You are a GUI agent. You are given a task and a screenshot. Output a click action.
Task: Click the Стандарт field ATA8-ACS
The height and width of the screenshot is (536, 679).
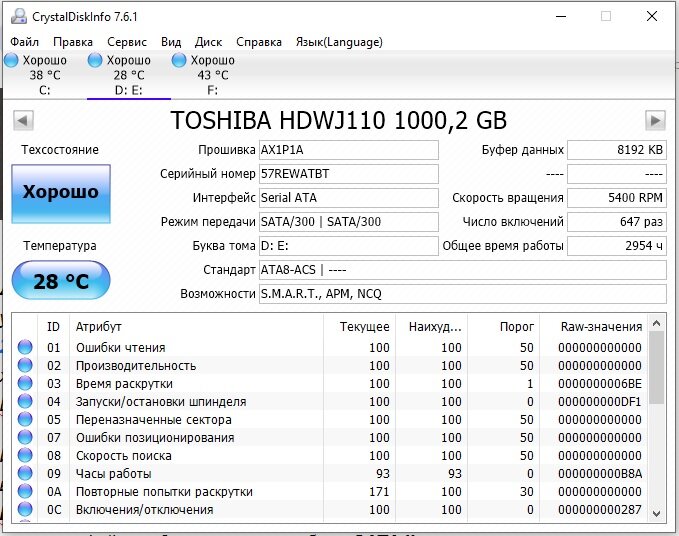[462, 270]
